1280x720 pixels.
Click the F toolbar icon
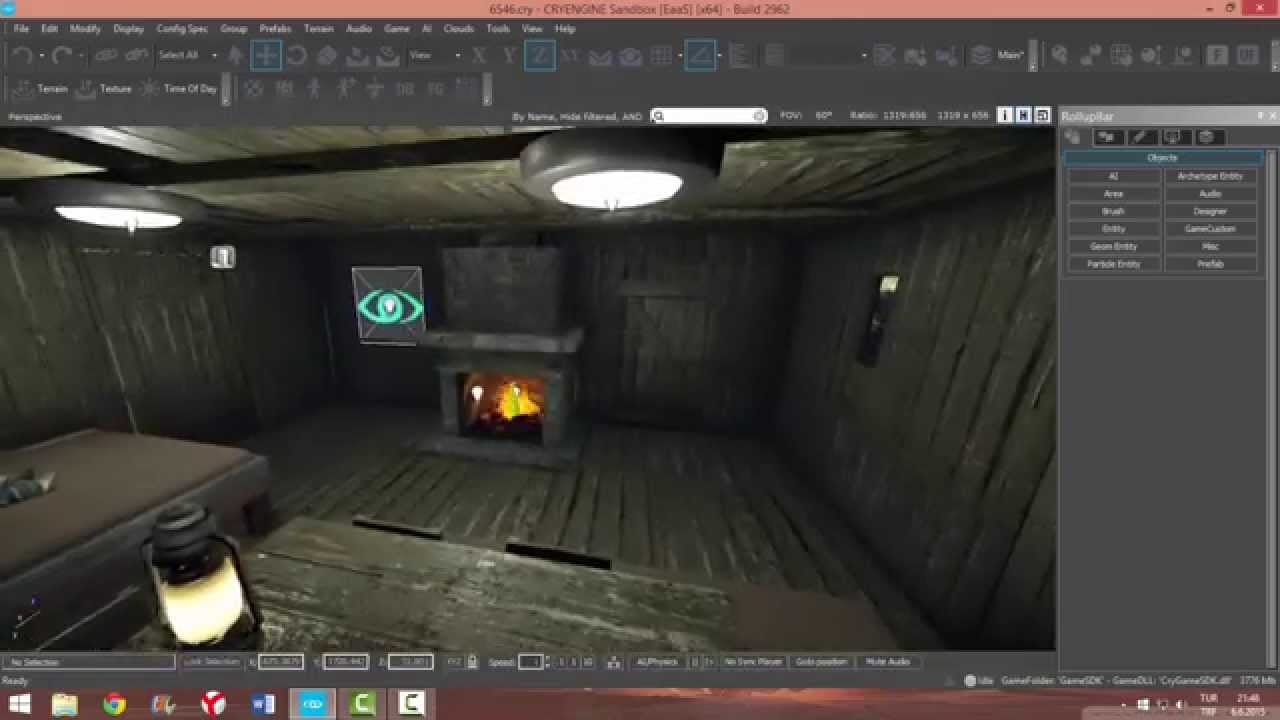click(1217, 56)
